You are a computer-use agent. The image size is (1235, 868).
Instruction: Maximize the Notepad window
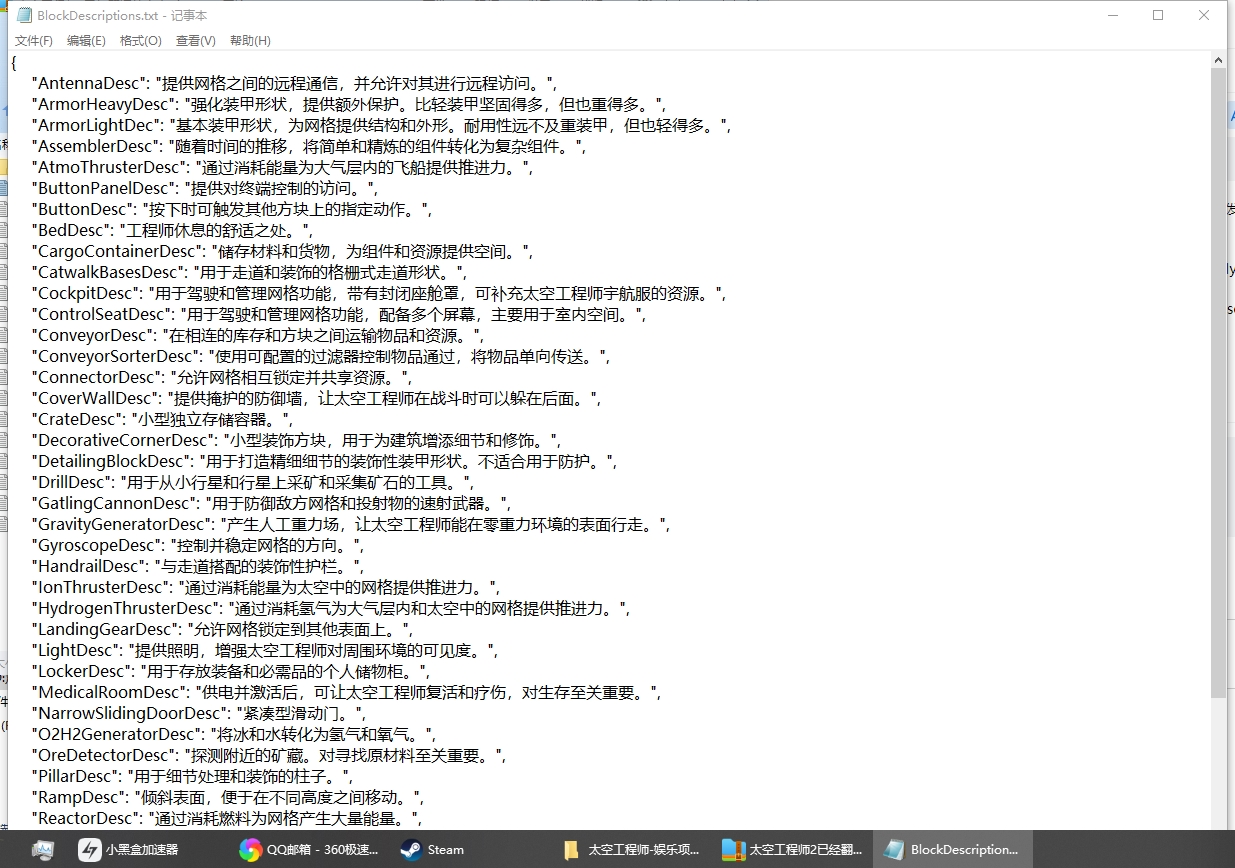coord(1158,15)
